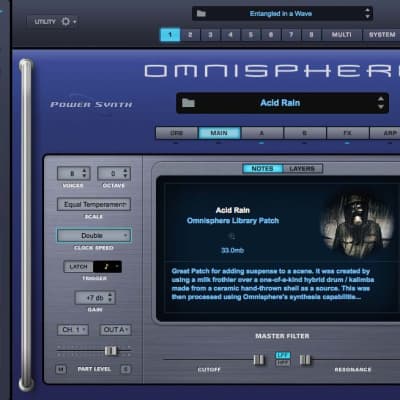Viewport: 400px width, 400px height.
Task: Switch to the ORB tab
Action: pos(177,133)
